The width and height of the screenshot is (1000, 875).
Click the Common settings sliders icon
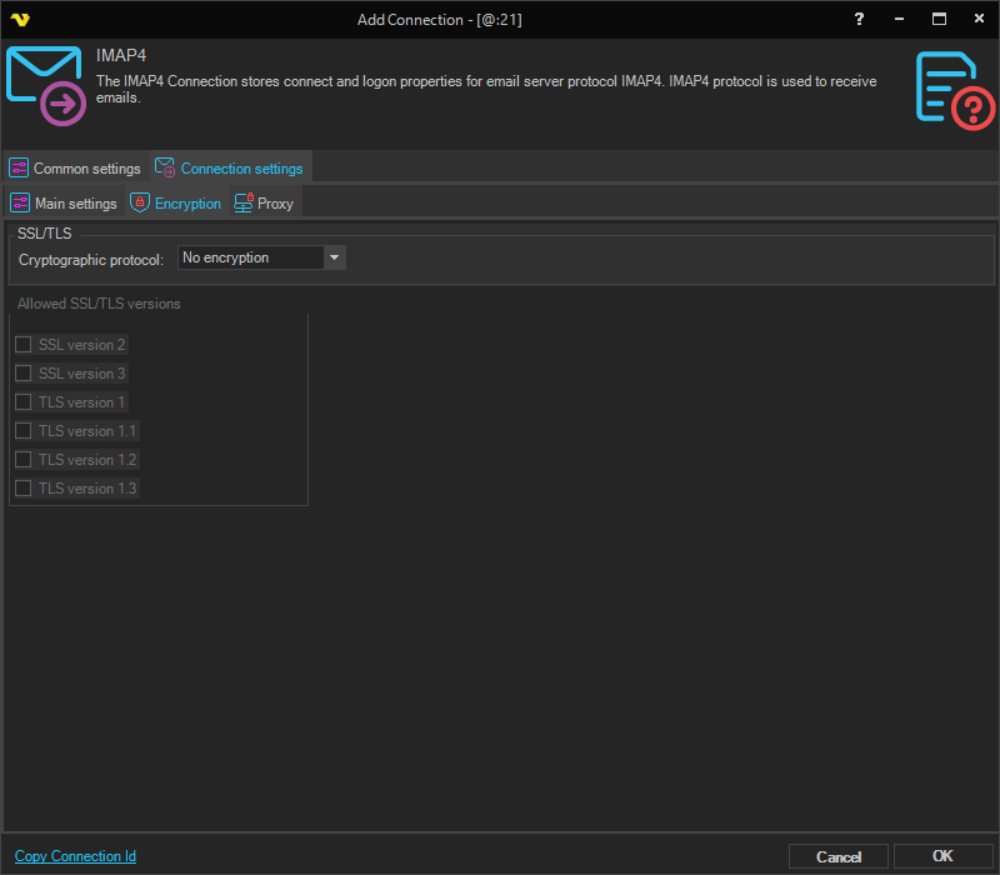(x=18, y=168)
